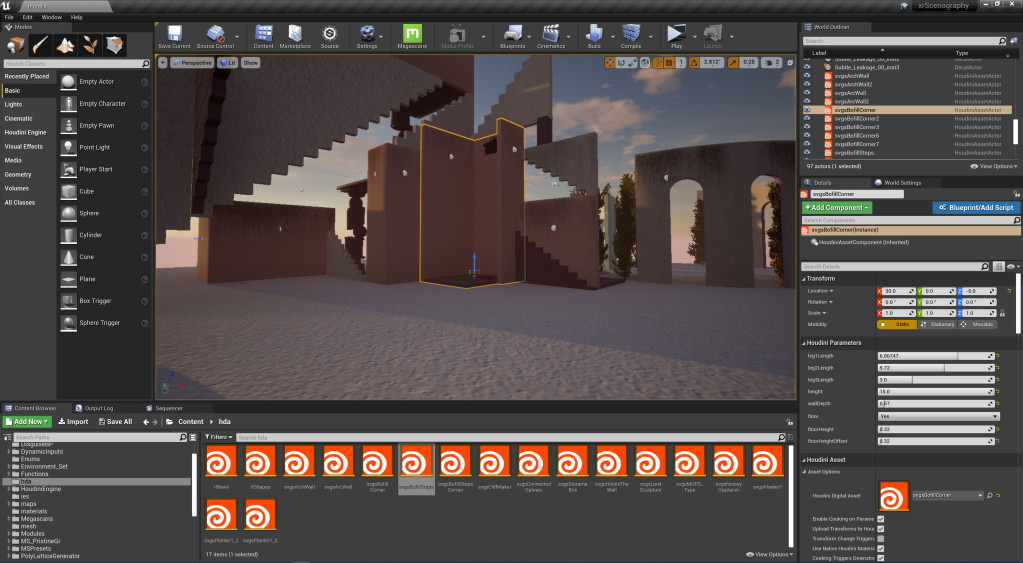This screenshot has height=563, width=1023.
Task: Open the Window menu
Action: coord(50,17)
